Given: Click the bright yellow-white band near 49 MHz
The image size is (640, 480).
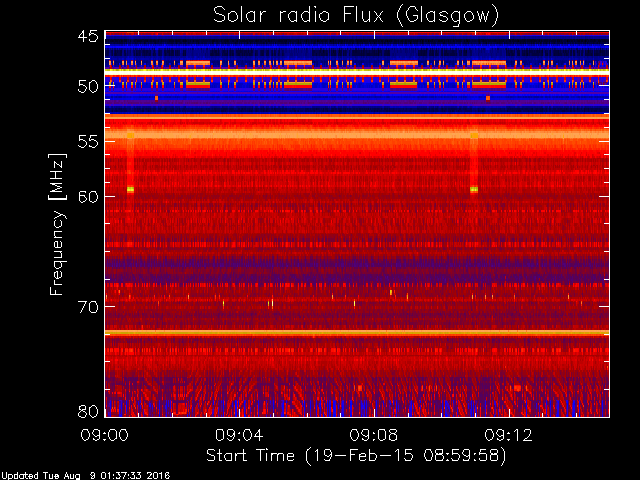Looking at the screenshot, I should coord(357,72).
